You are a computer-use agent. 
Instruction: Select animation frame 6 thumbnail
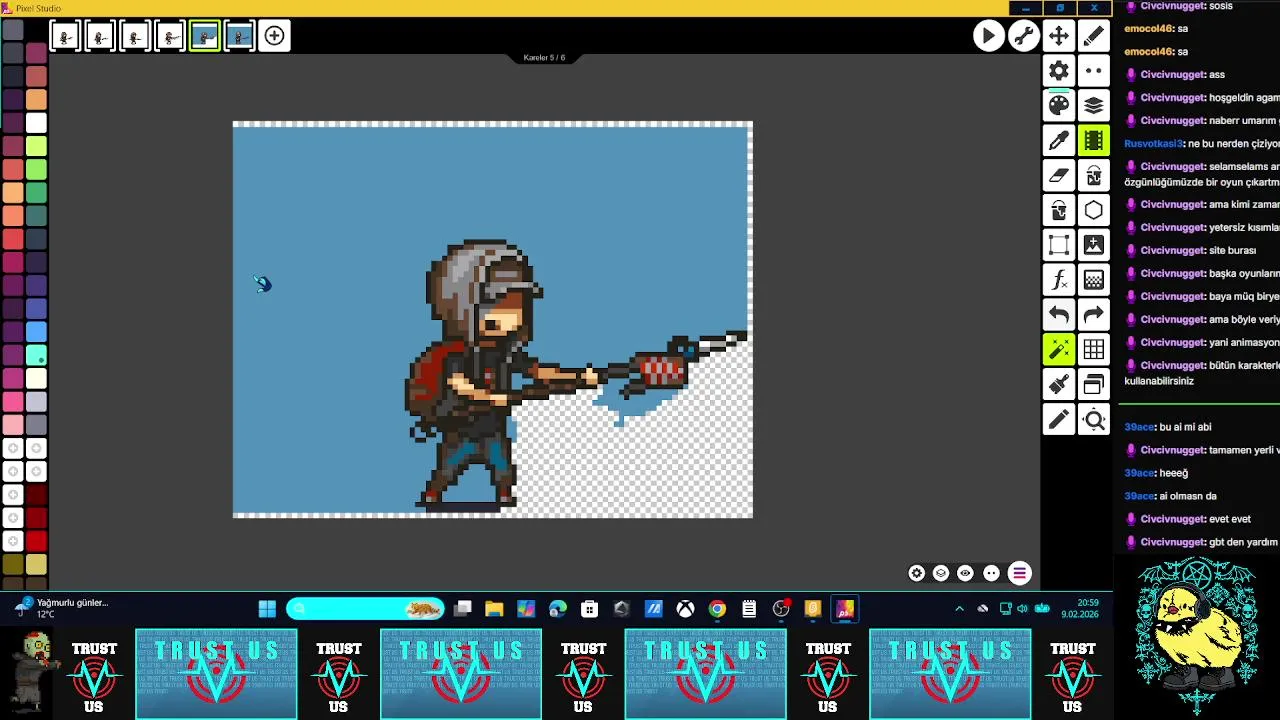coord(239,37)
